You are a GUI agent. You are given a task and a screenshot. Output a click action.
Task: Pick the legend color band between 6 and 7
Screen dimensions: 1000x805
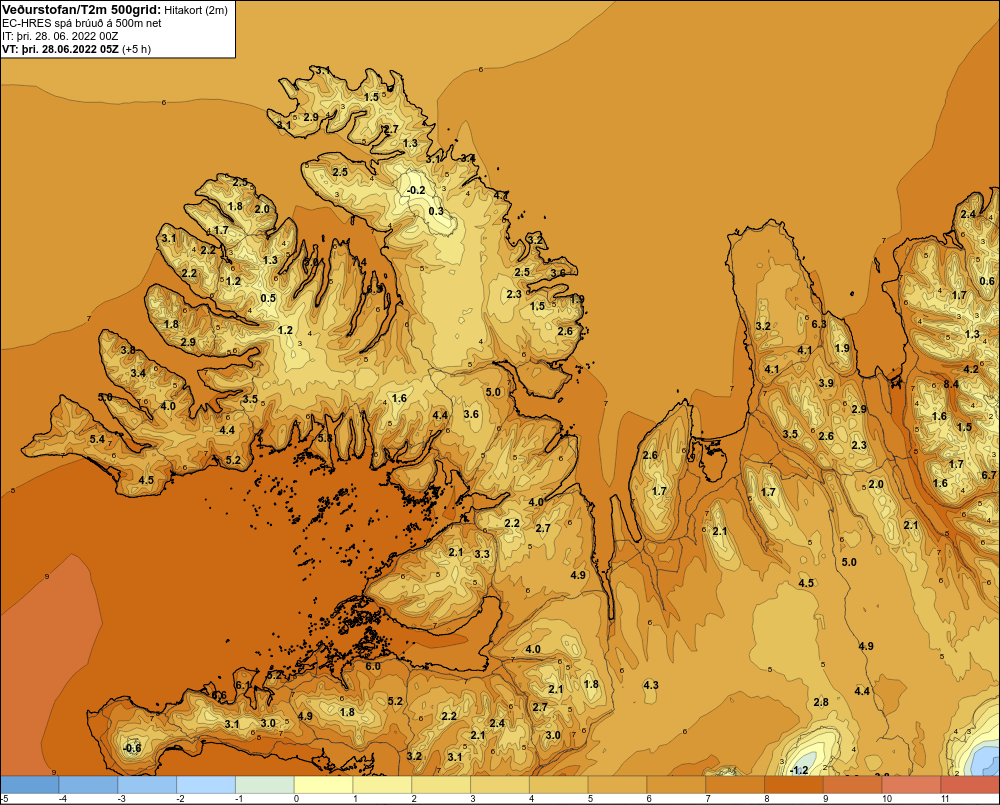(676, 784)
